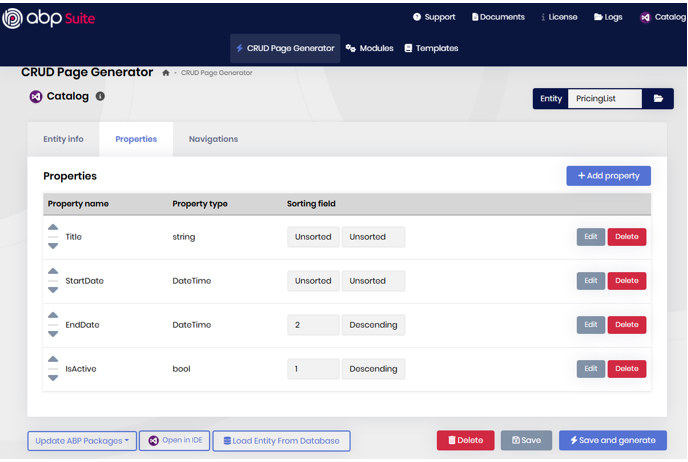
Task: Move the EndDate property up
Action: point(53,315)
